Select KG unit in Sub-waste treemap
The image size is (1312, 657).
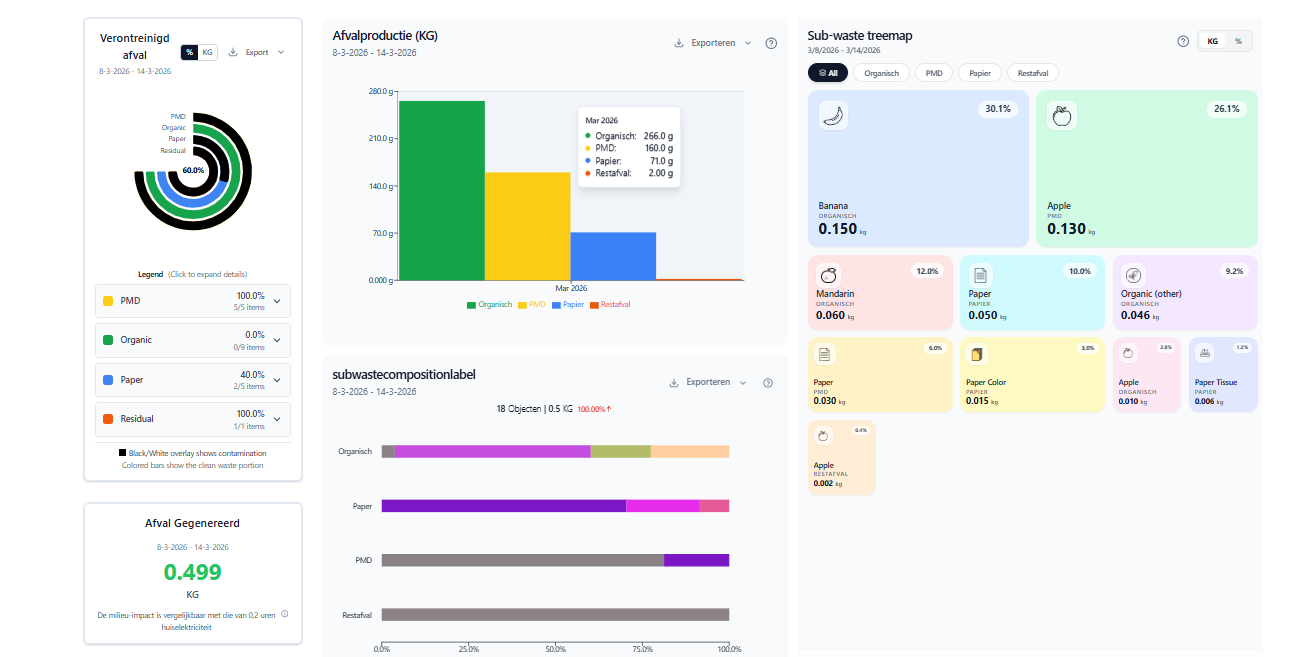pos(1212,41)
